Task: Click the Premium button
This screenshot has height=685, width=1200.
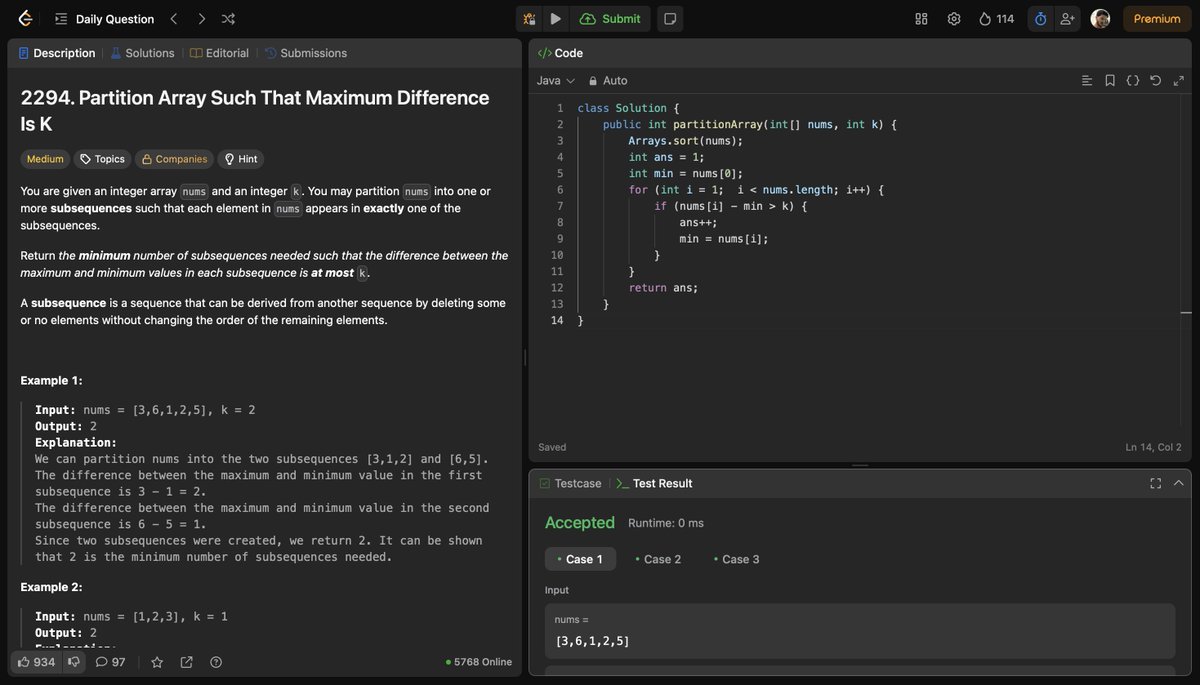Action: point(1157,19)
